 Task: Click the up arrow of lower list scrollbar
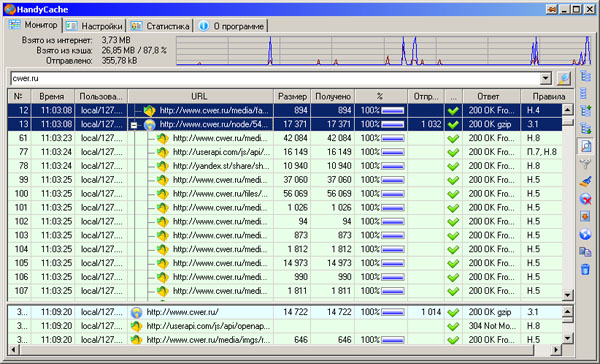click(x=567, y=311)
